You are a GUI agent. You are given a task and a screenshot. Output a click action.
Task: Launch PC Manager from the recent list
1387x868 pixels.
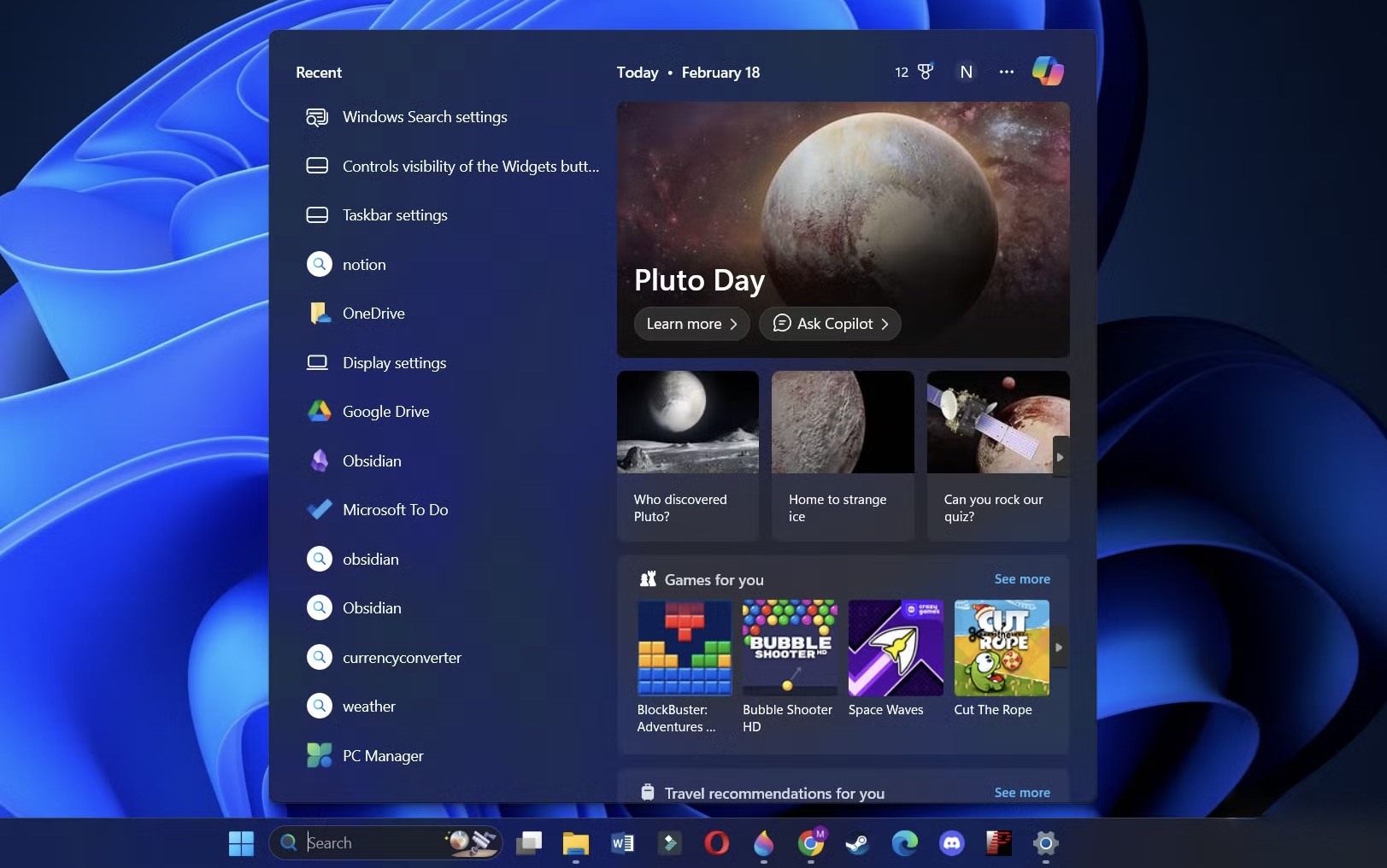[382, 755]
